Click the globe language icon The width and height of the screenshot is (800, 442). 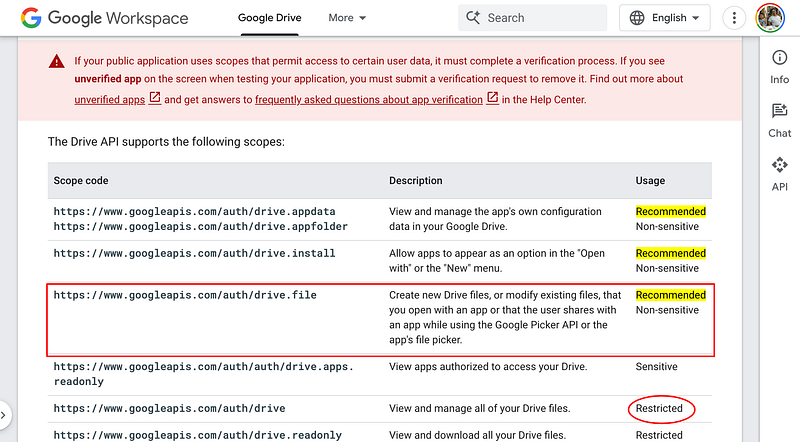[637, 18]
